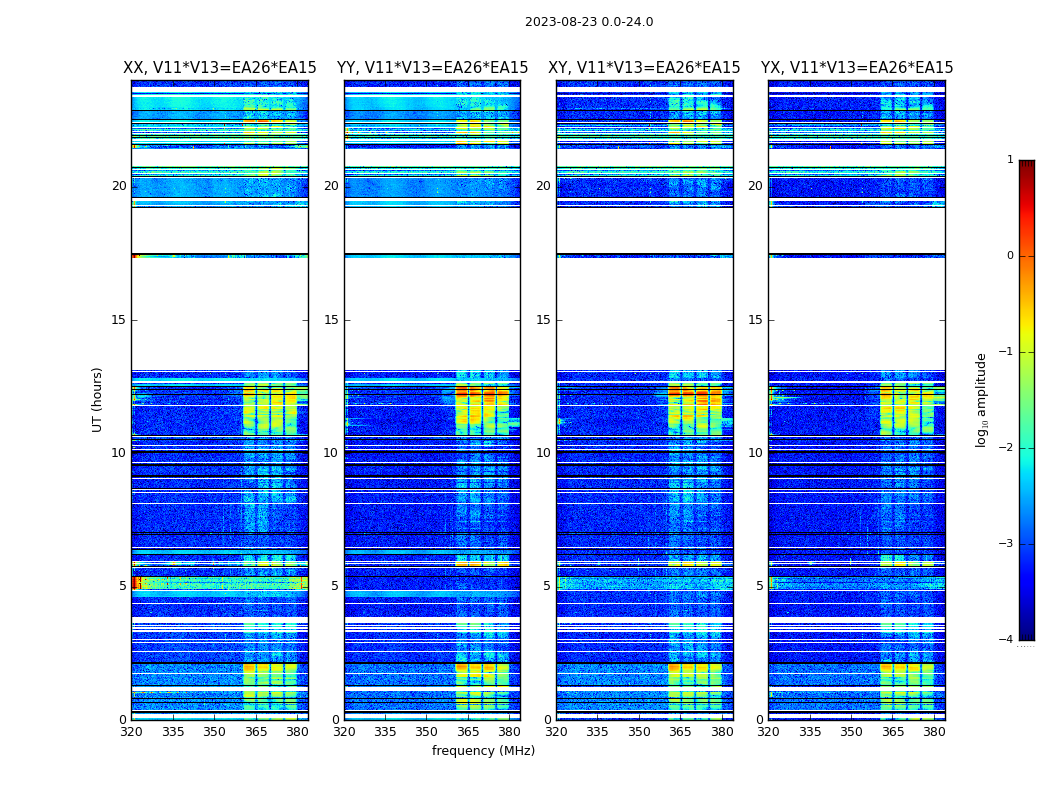Click the 20 hour tick label of XX panel
Viewport: 1050px width, 800px height.
coord(119,185)
